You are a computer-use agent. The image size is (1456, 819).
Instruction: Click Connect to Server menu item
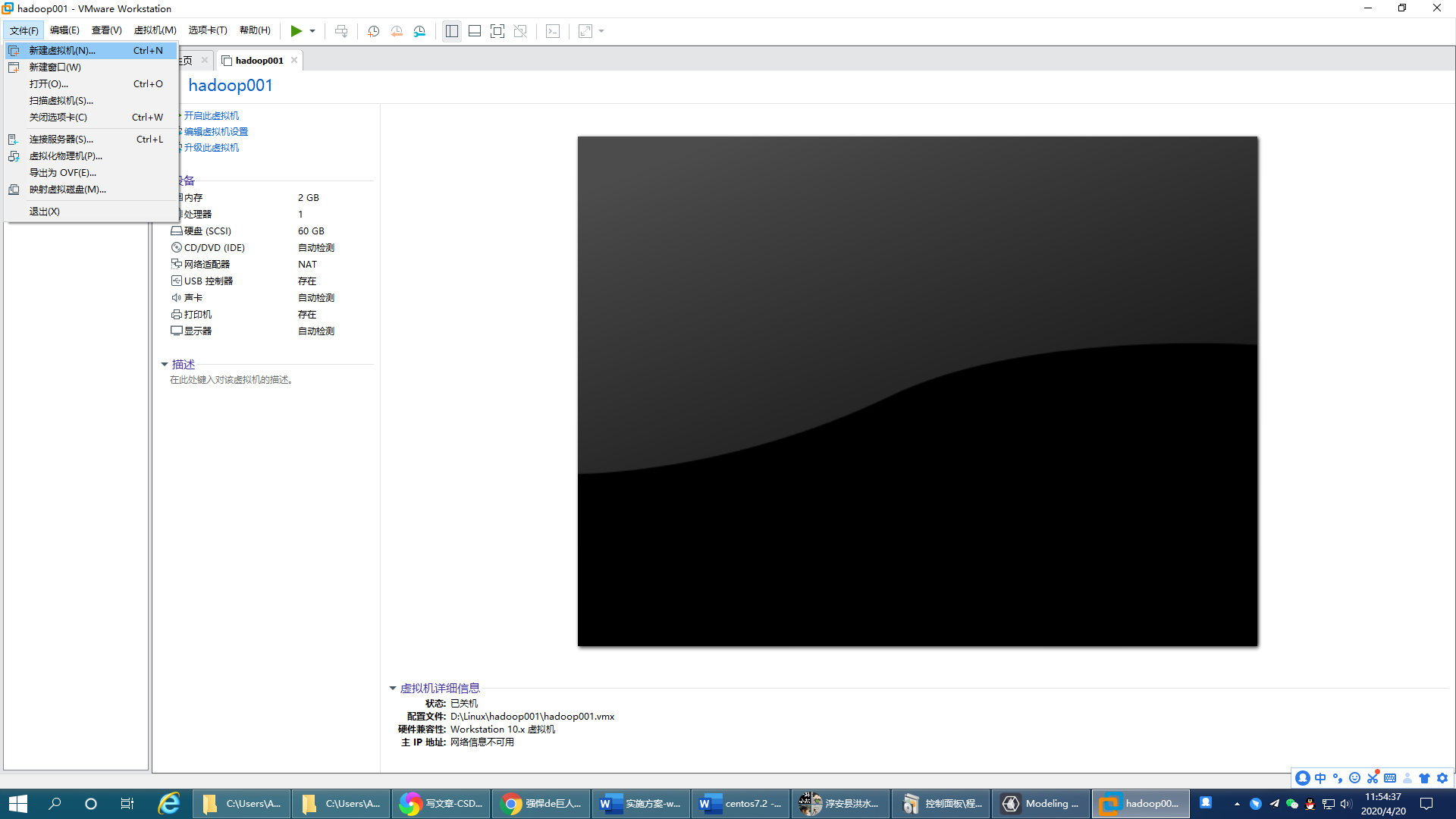[61, 140]
